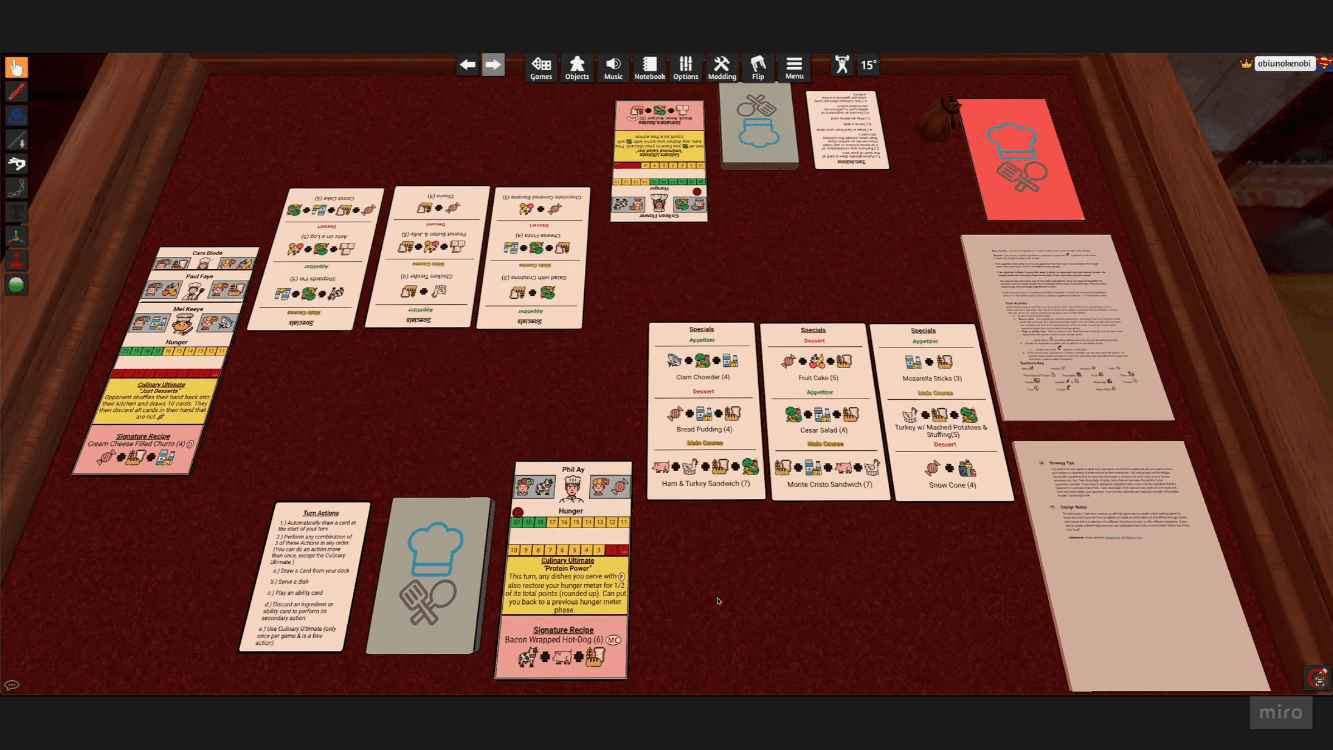1333x750 pixels.
Task: Open the Music player
Action: point(613,66)
